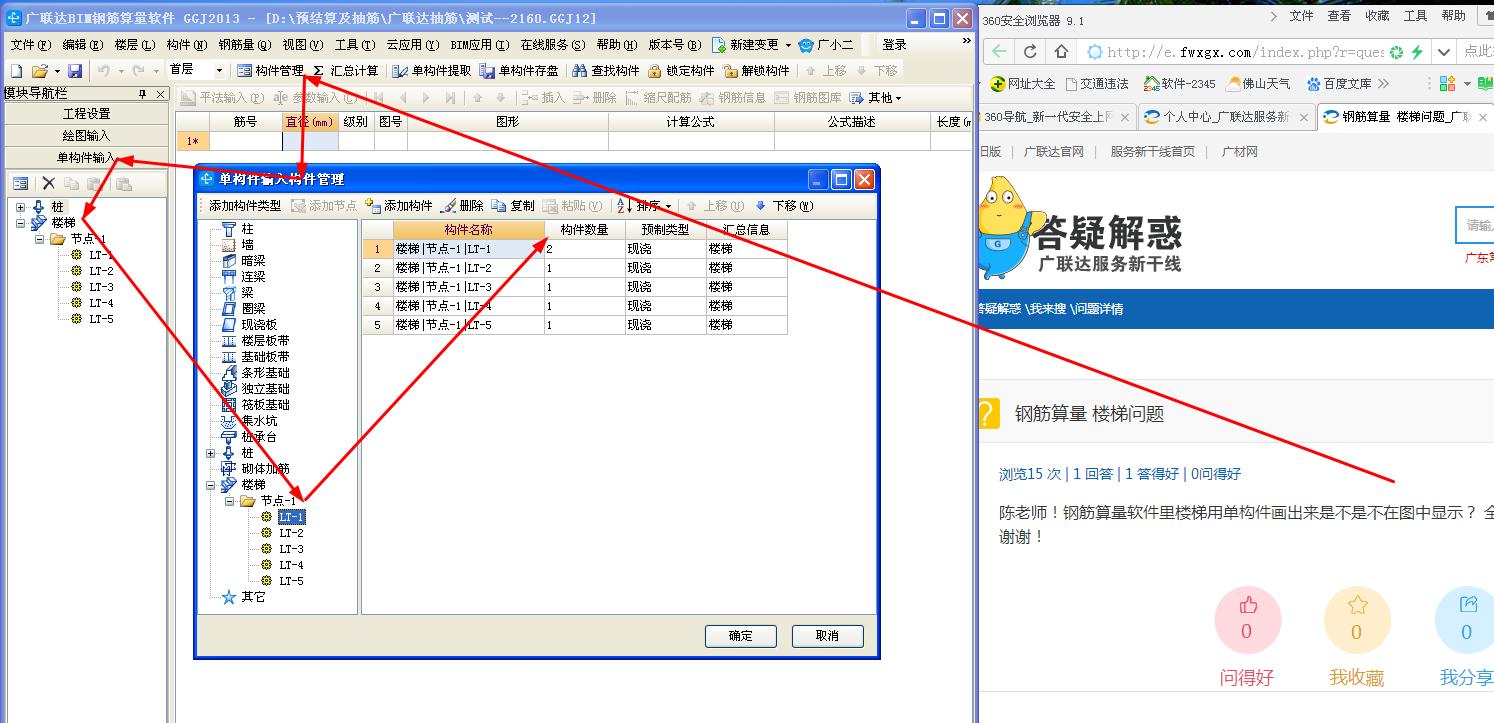
Task: Click 复制 in dialog toolbar
Action: [x=513, y=206]
